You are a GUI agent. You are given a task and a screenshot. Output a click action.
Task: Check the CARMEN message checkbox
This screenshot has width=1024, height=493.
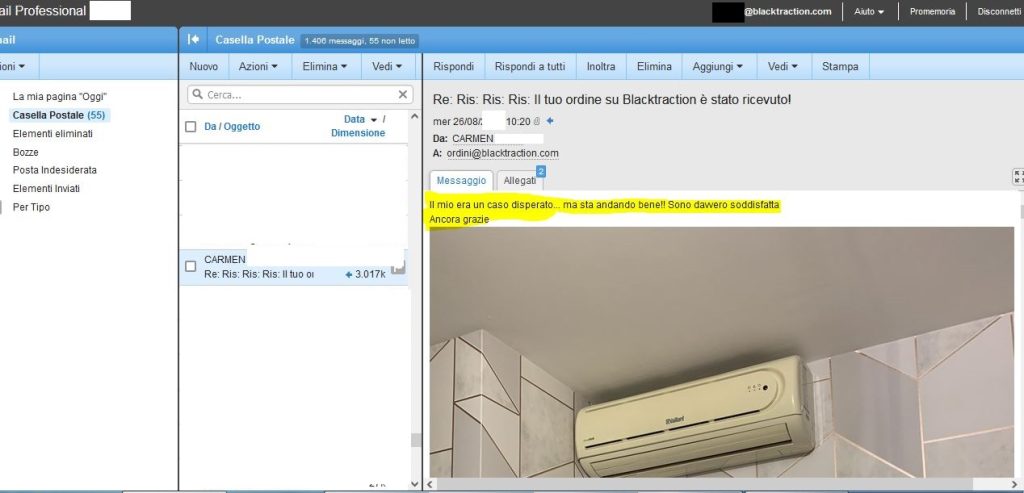[190, 266]
